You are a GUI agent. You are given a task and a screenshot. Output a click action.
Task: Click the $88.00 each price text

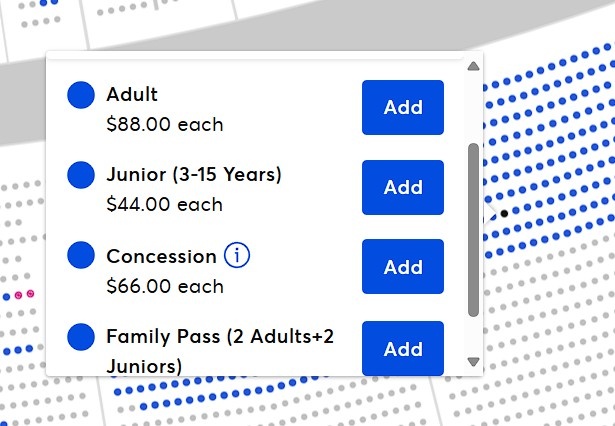[x=164, y=125]
